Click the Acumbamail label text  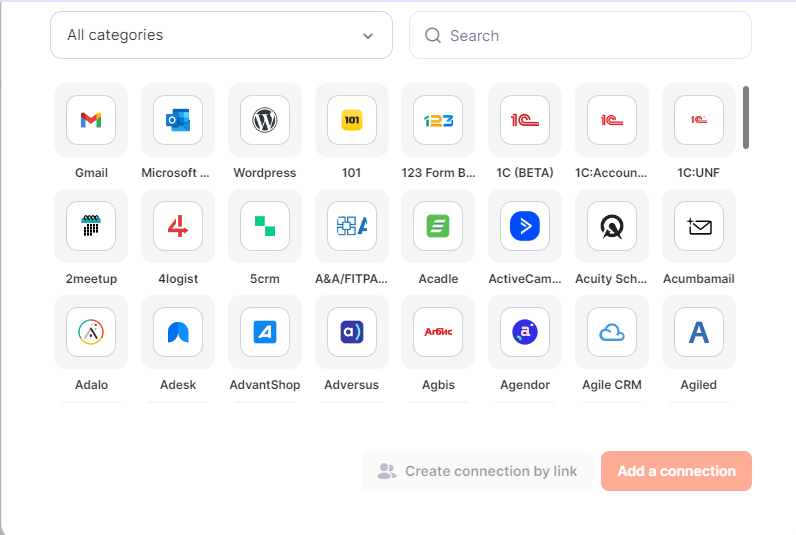699,279
